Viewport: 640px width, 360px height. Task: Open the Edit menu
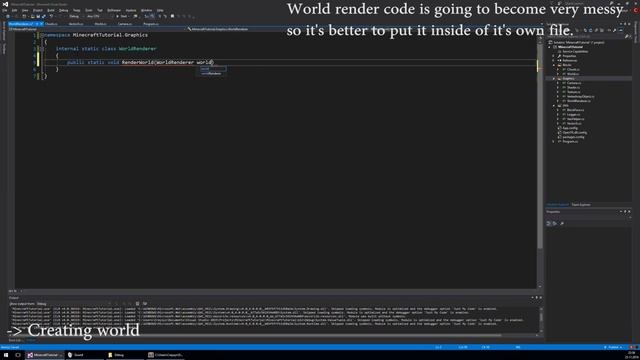click(x=14, y=10)
